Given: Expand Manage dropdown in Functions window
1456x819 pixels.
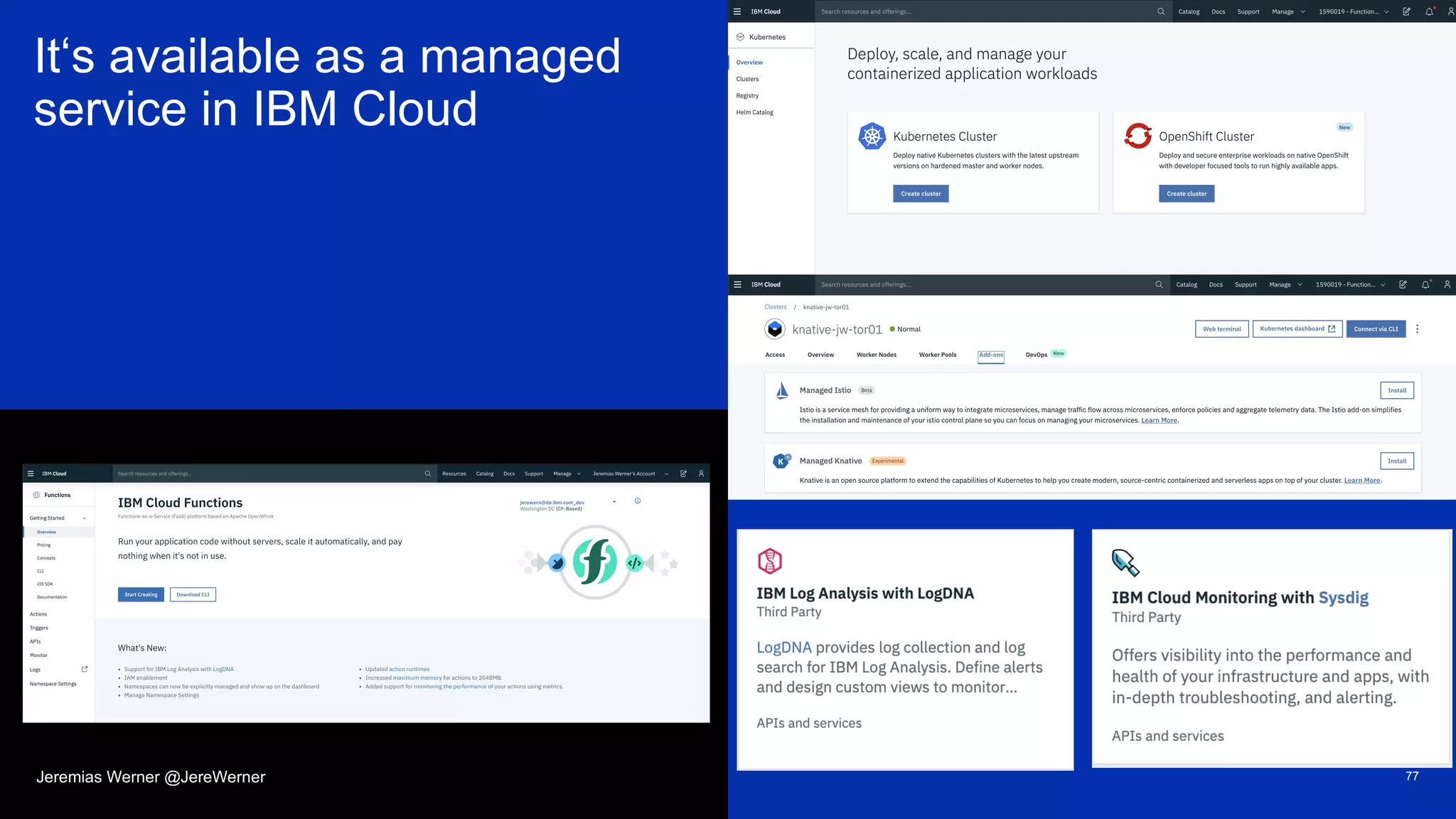Looking at the screenshot, I should pos(567,473).
